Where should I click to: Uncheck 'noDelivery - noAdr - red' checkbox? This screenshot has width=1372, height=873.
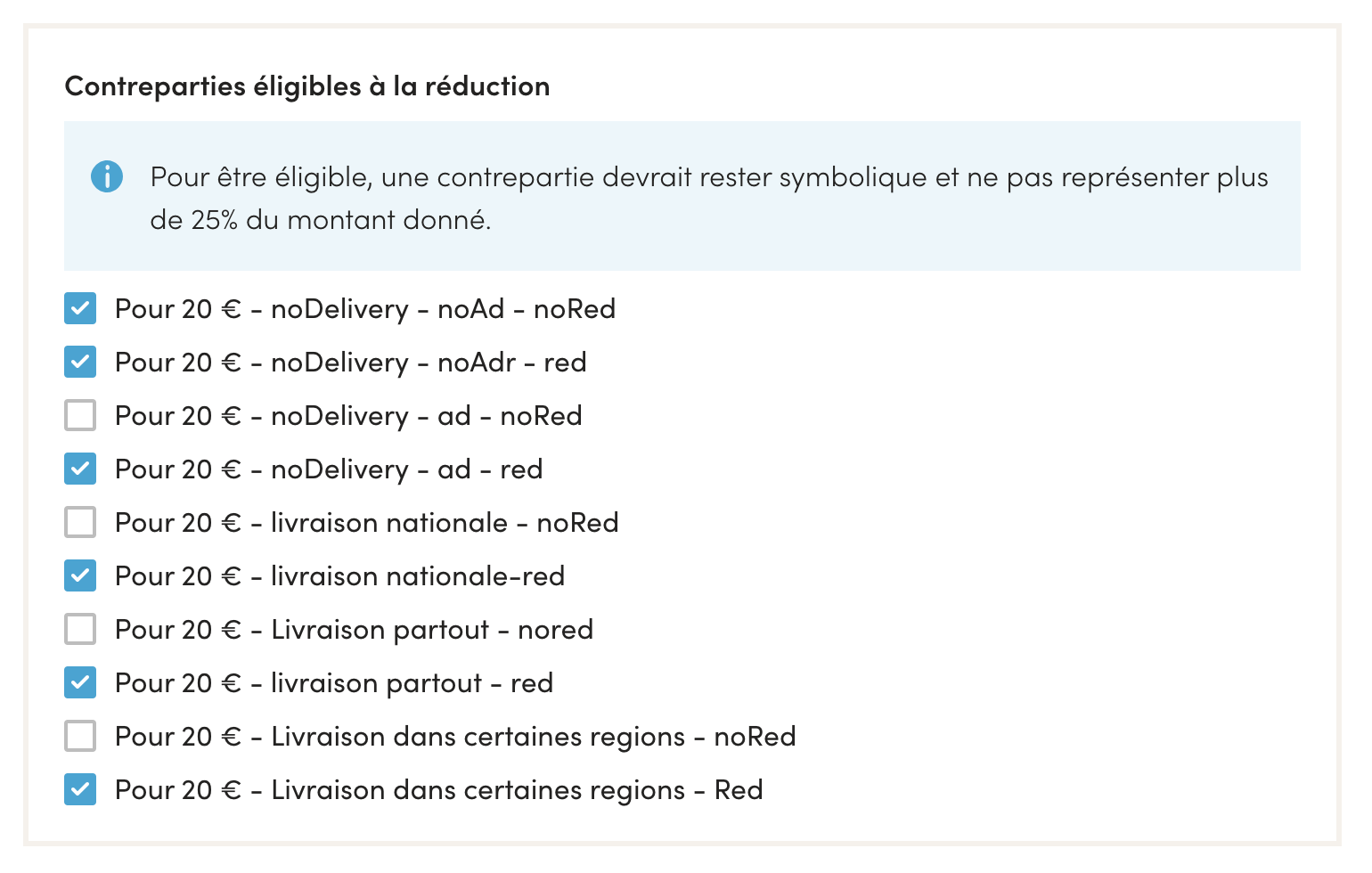(80, 363)
